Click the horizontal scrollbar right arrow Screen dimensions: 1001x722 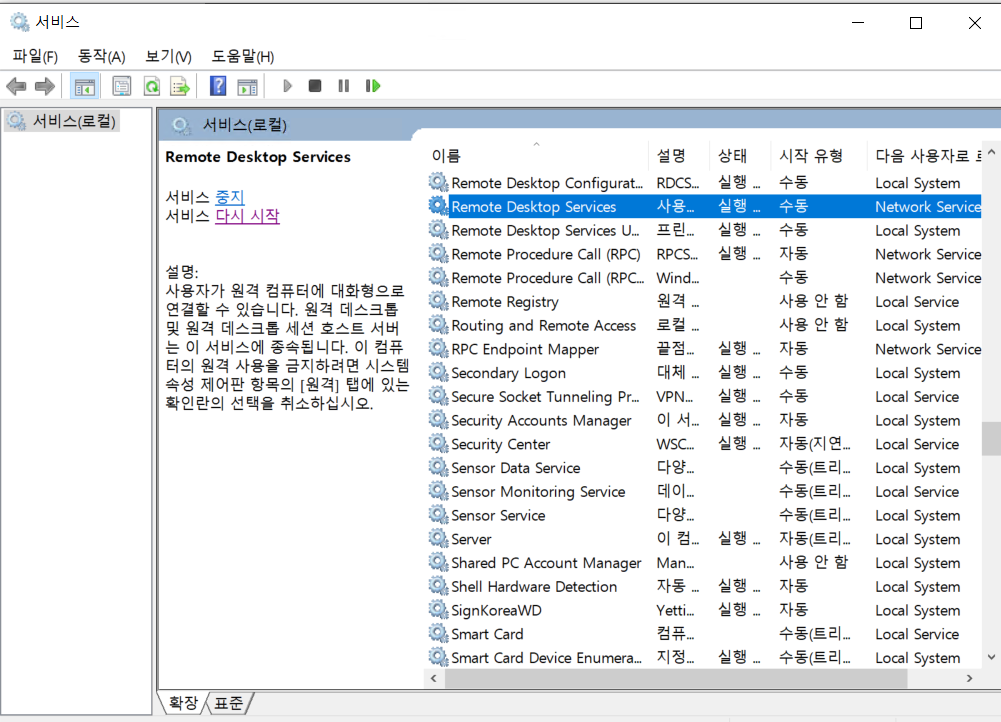pos(970,678)
